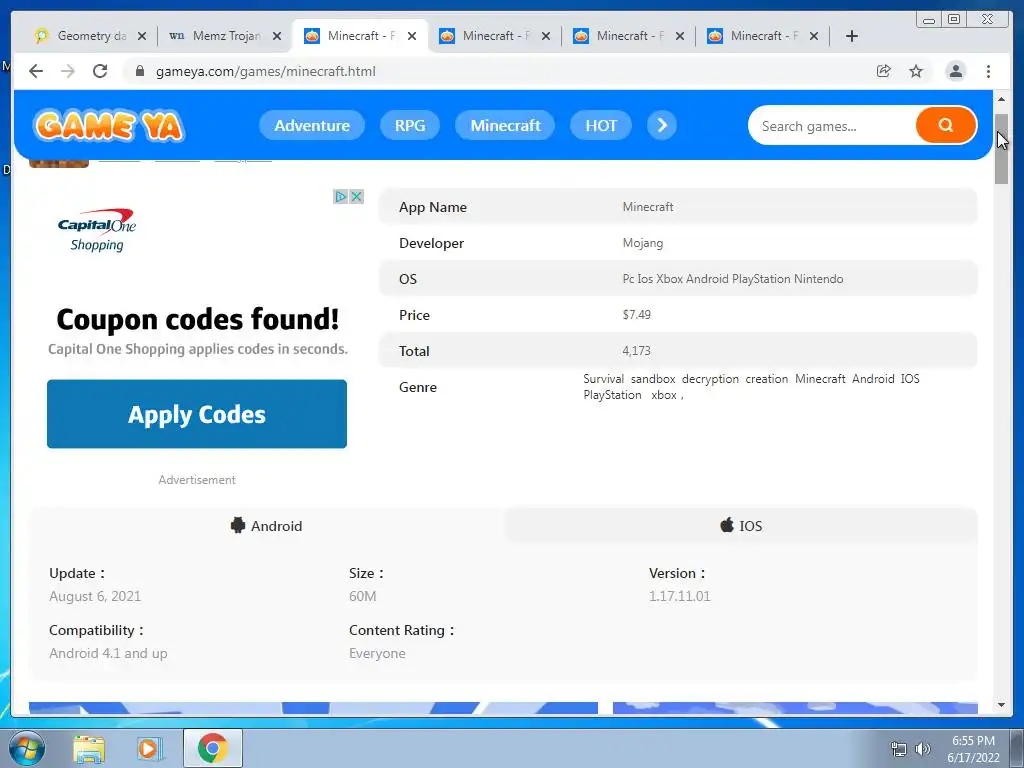This screenshot has width=1024, height=768.
Task: Open the Chrome profile avatar icon
Action: (x=955, y=71)
